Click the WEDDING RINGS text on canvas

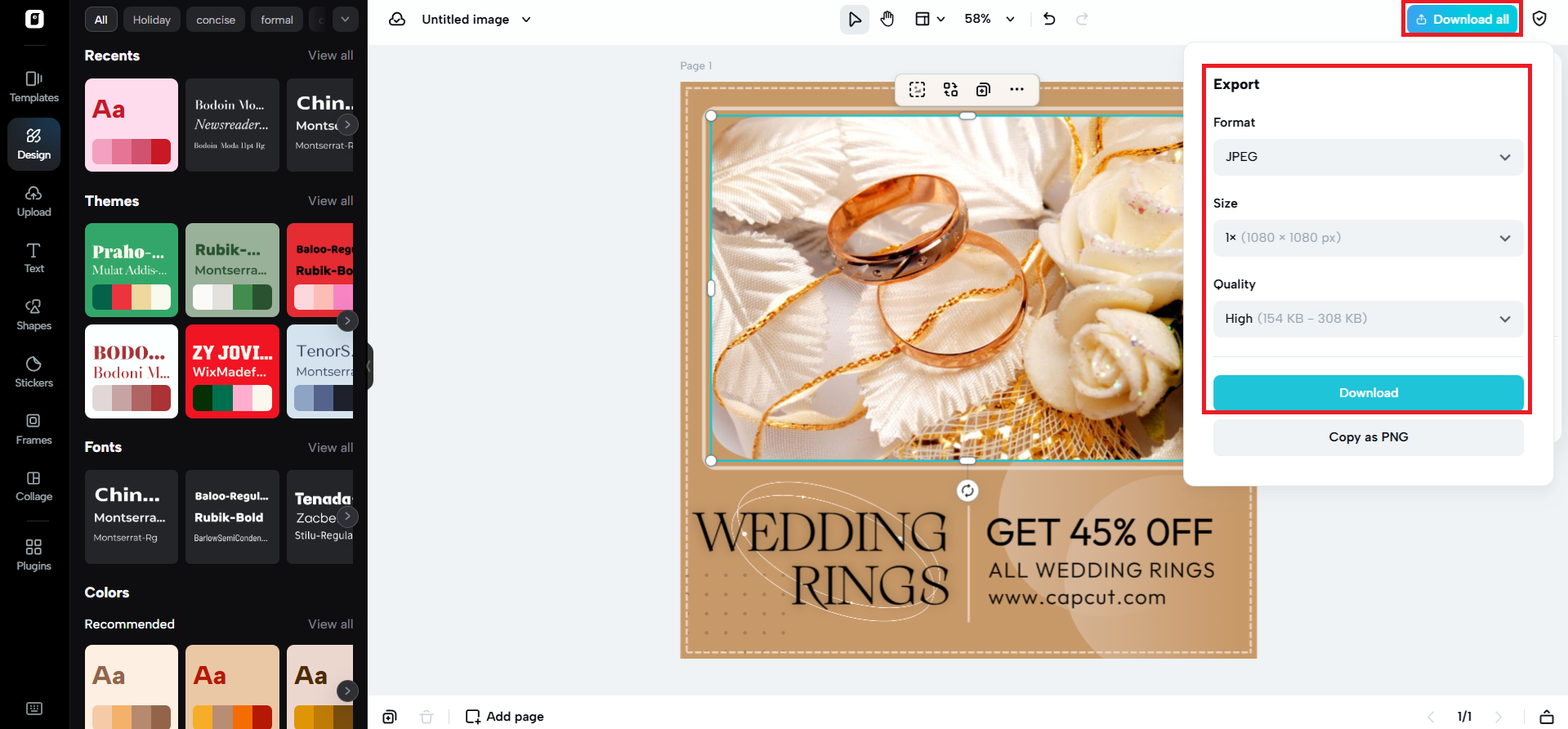click(x=822, y=559)
